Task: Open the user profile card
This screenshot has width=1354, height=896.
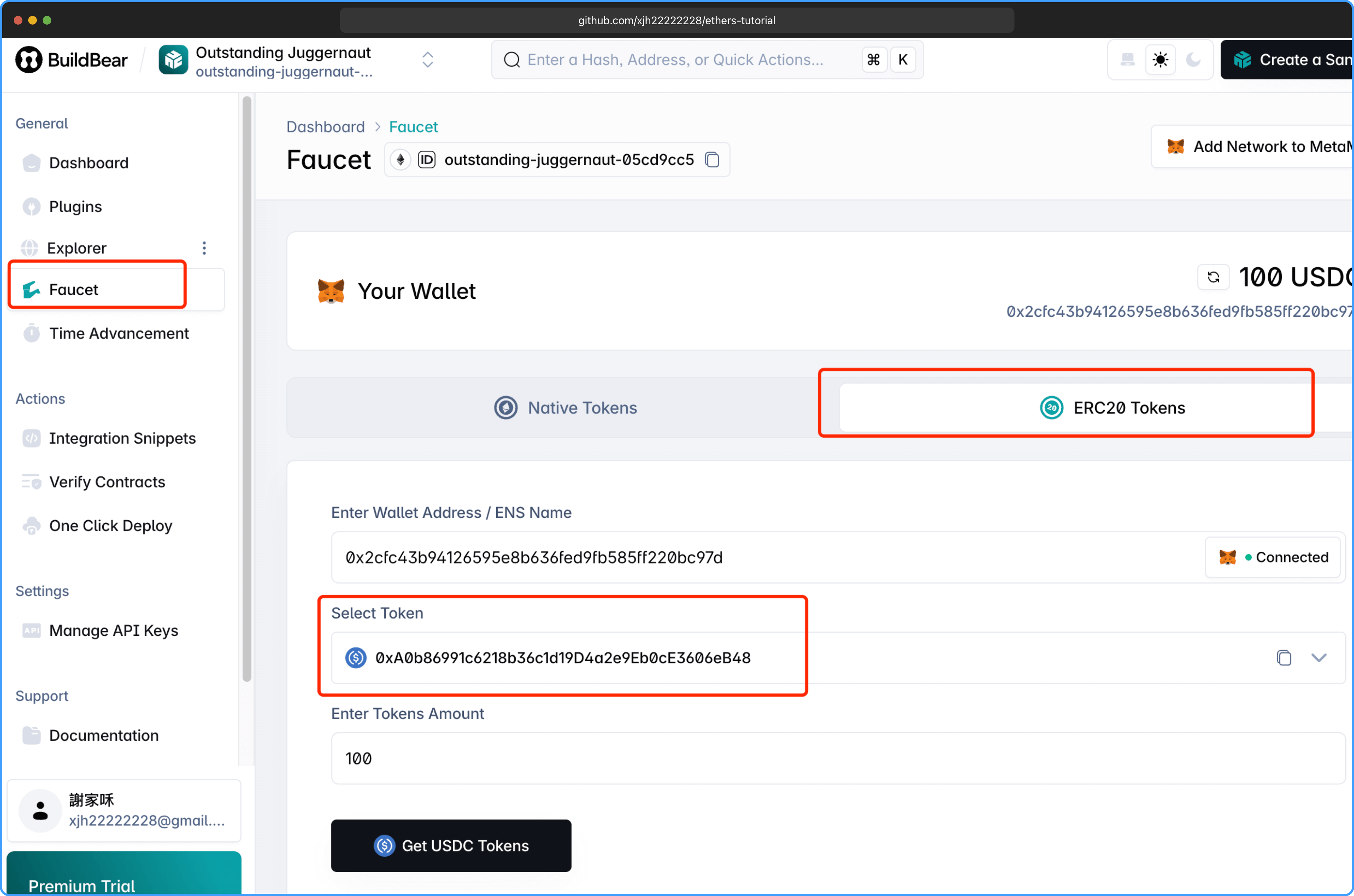Action: [124, 810]
